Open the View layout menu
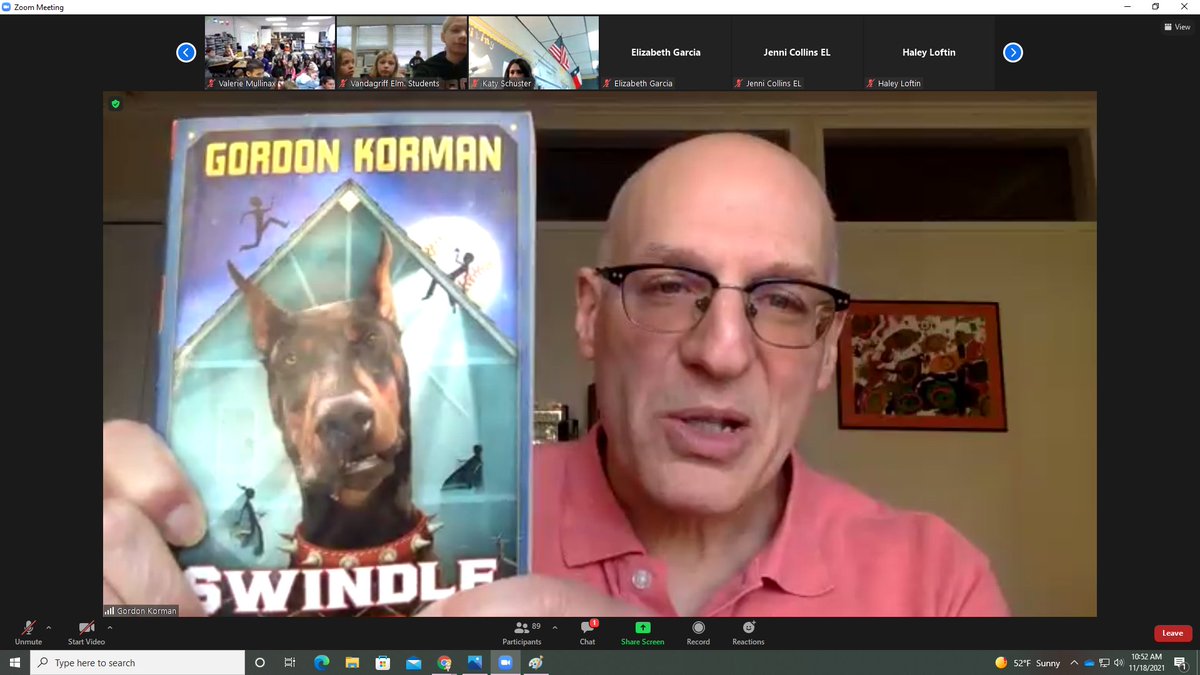 click(1176, 27)
